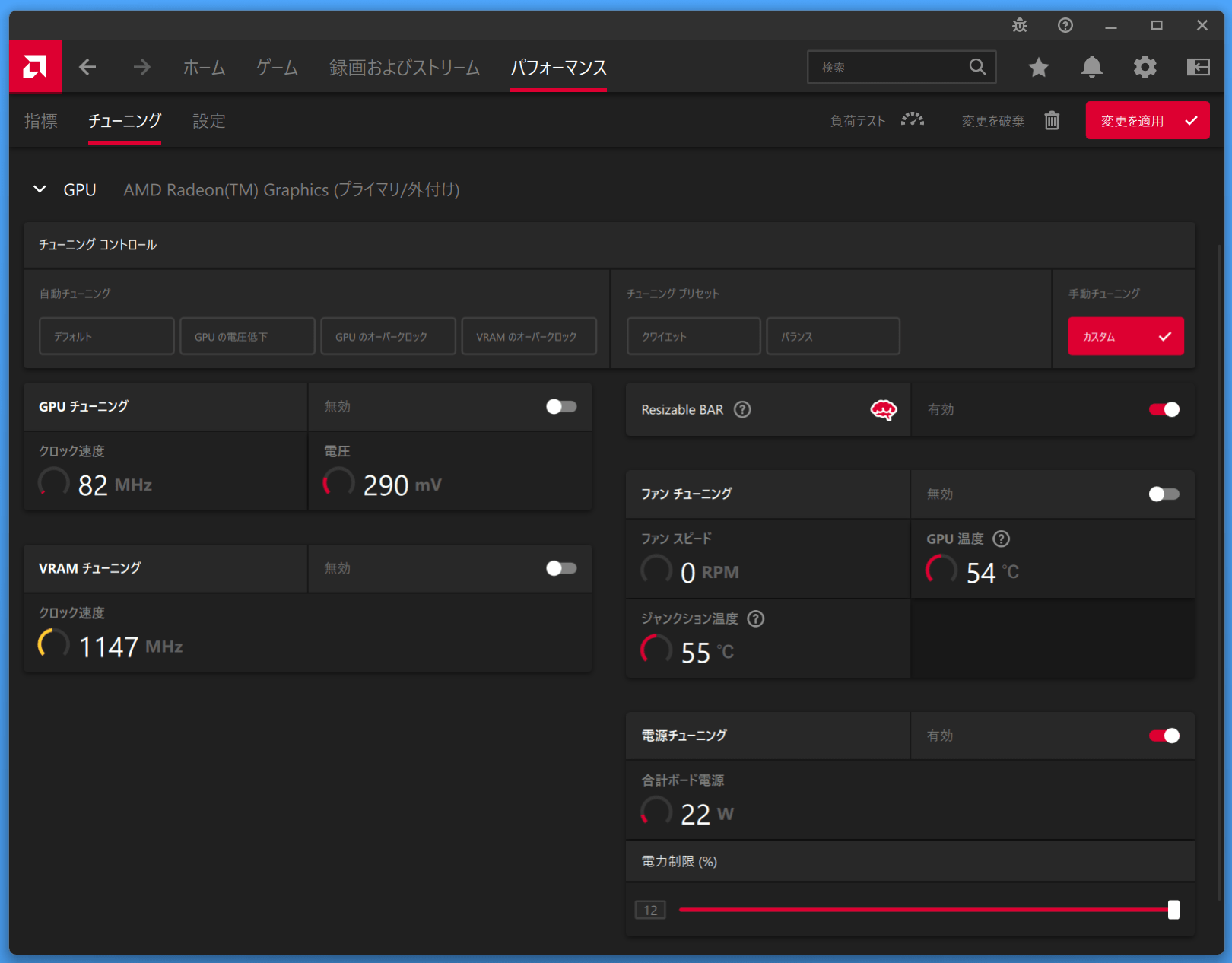Image resolution: width=1232 pixels, height=963 pixels.
Task: Go back with the left arrow icon
Action: [87, 68]
